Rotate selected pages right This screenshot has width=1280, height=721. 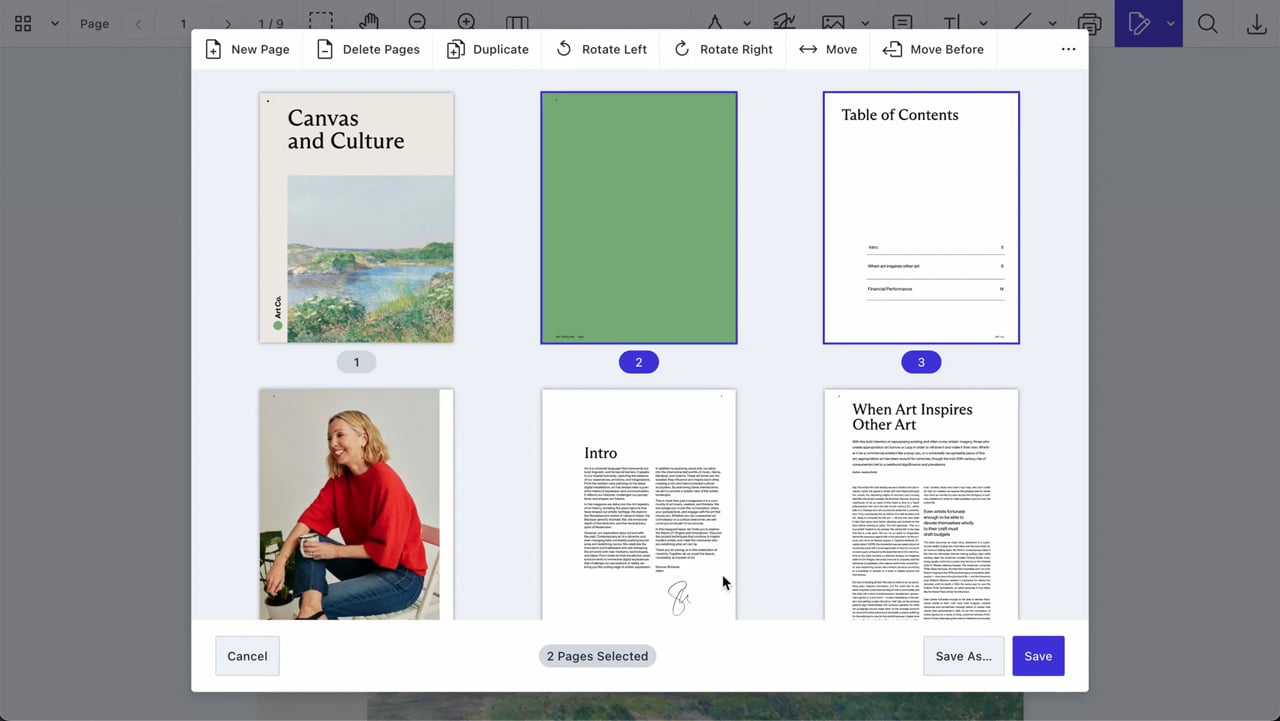pyautogui.click(x=723, y=49)
